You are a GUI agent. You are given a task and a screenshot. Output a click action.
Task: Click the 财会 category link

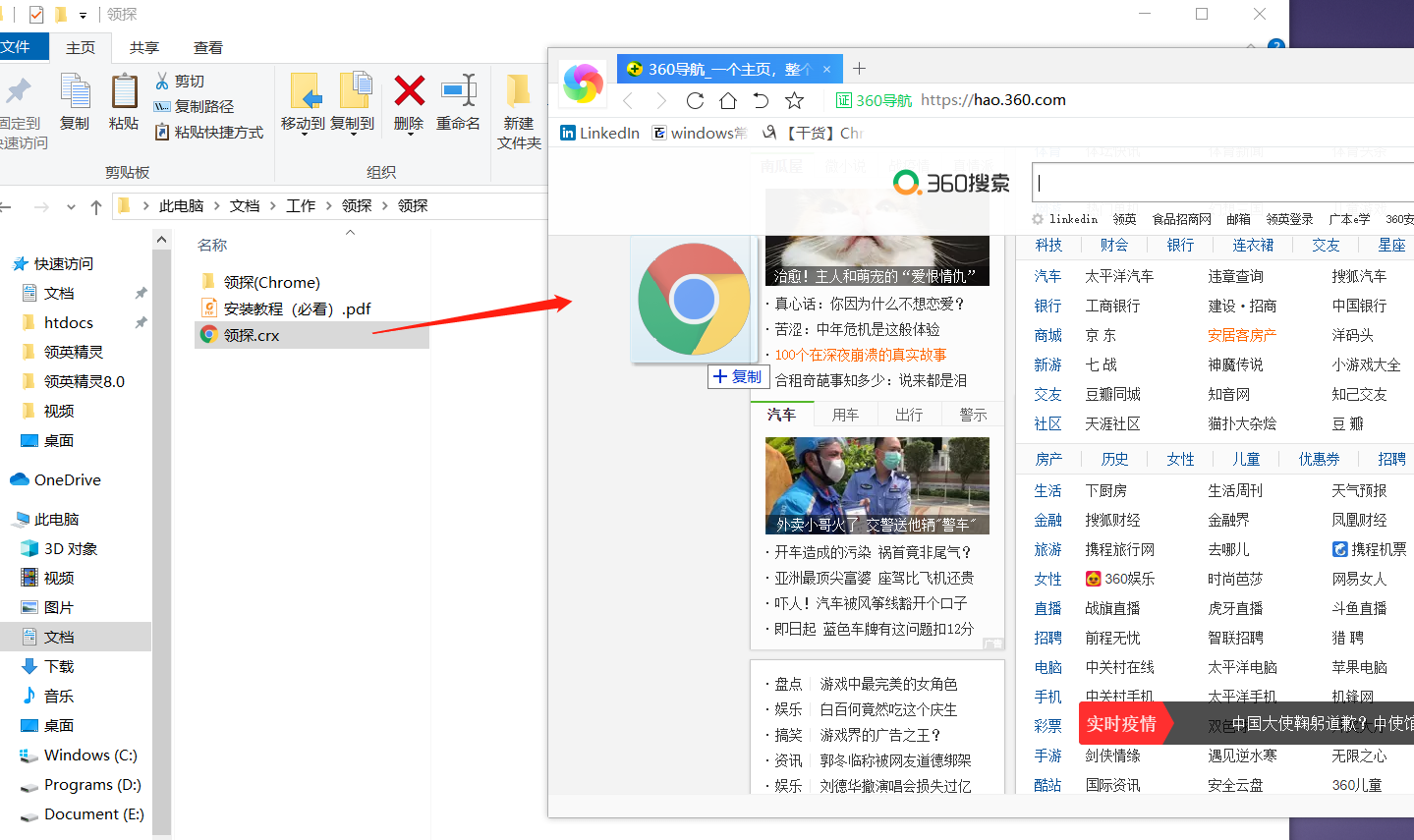[x=1114, y=245]
